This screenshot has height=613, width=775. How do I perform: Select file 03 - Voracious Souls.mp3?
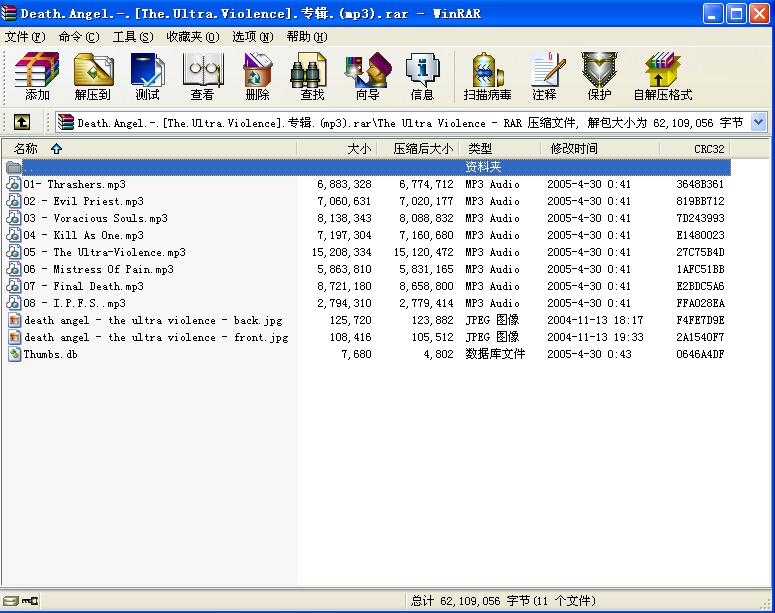coord(95,218)
